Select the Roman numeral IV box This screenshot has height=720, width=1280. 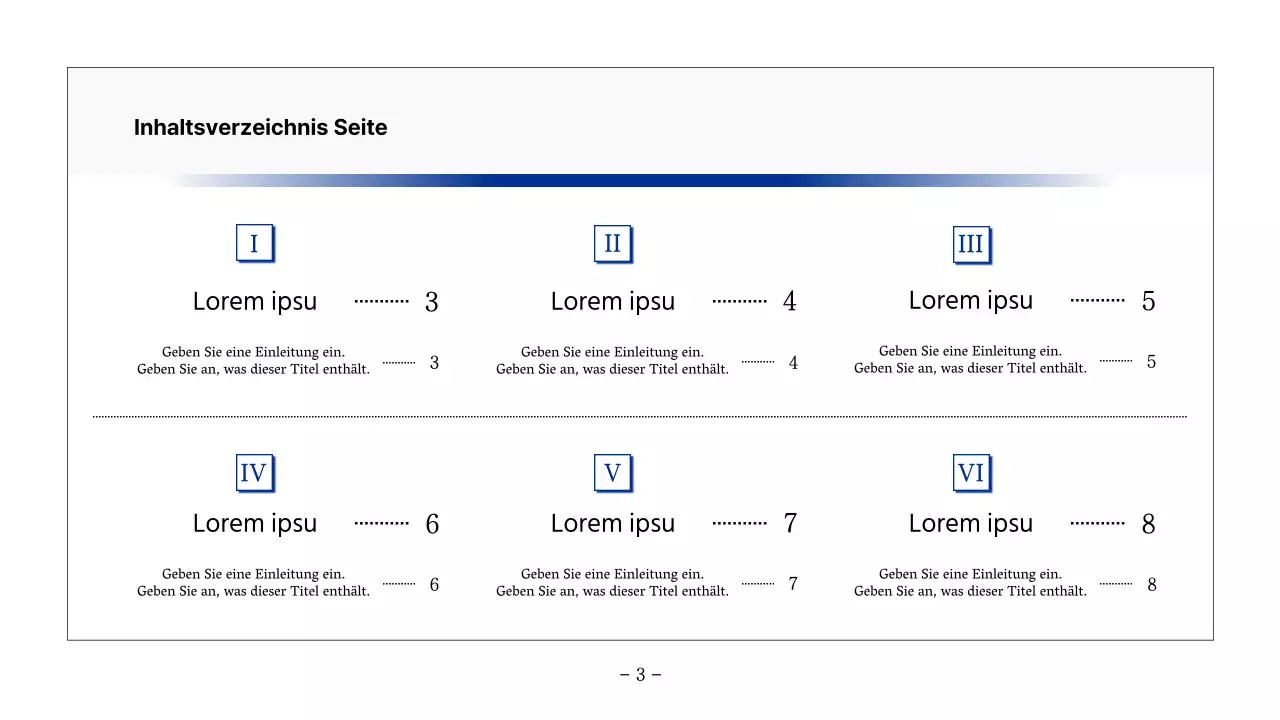point(254,472)
